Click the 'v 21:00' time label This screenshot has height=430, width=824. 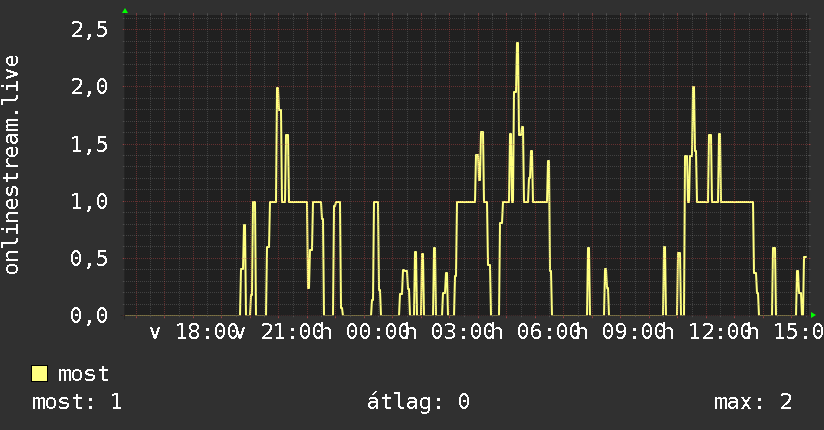point(279,332)
